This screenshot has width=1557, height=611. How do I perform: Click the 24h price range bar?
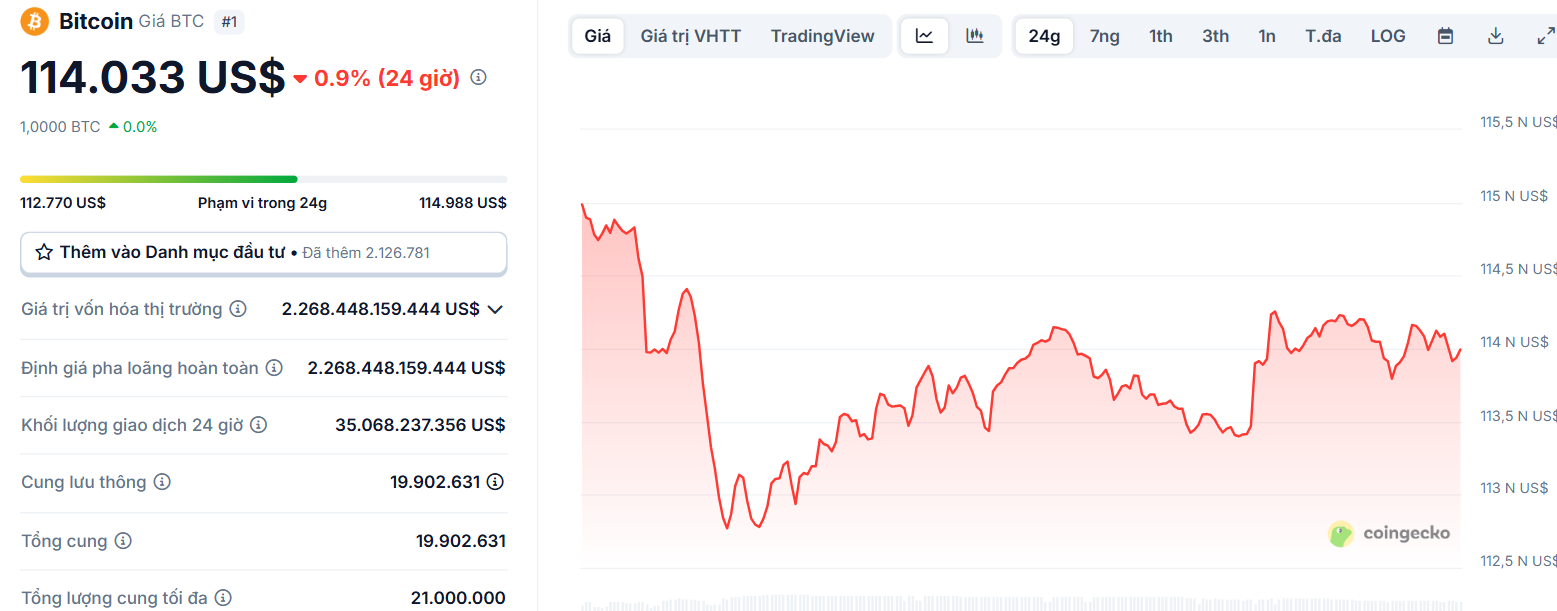tap(263, 179)
